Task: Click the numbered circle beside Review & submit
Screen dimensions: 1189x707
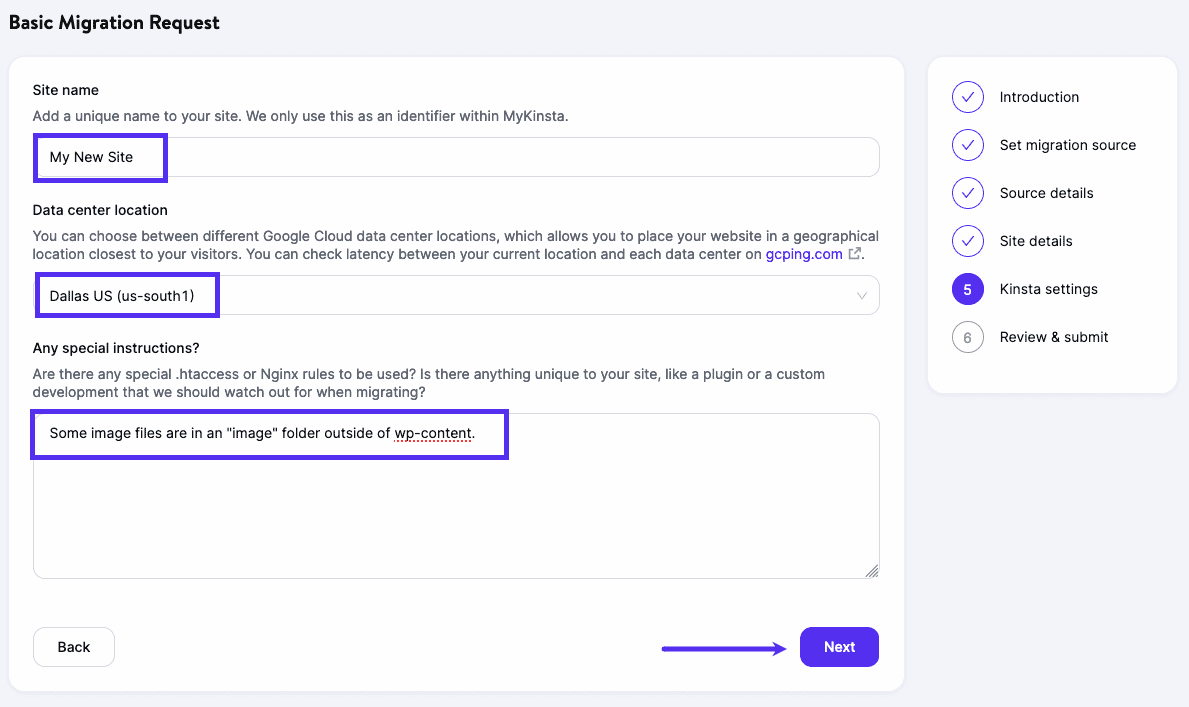Action: click(967, 337)
